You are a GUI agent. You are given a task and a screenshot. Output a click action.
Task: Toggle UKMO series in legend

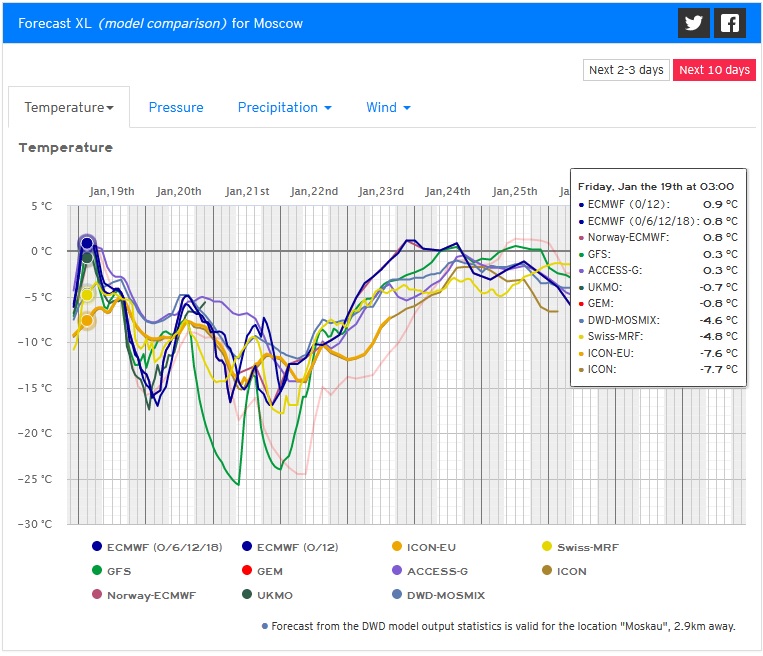[267, 595]
